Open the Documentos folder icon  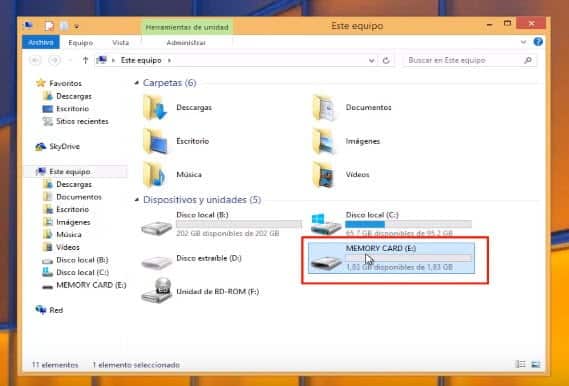[324, 107]
